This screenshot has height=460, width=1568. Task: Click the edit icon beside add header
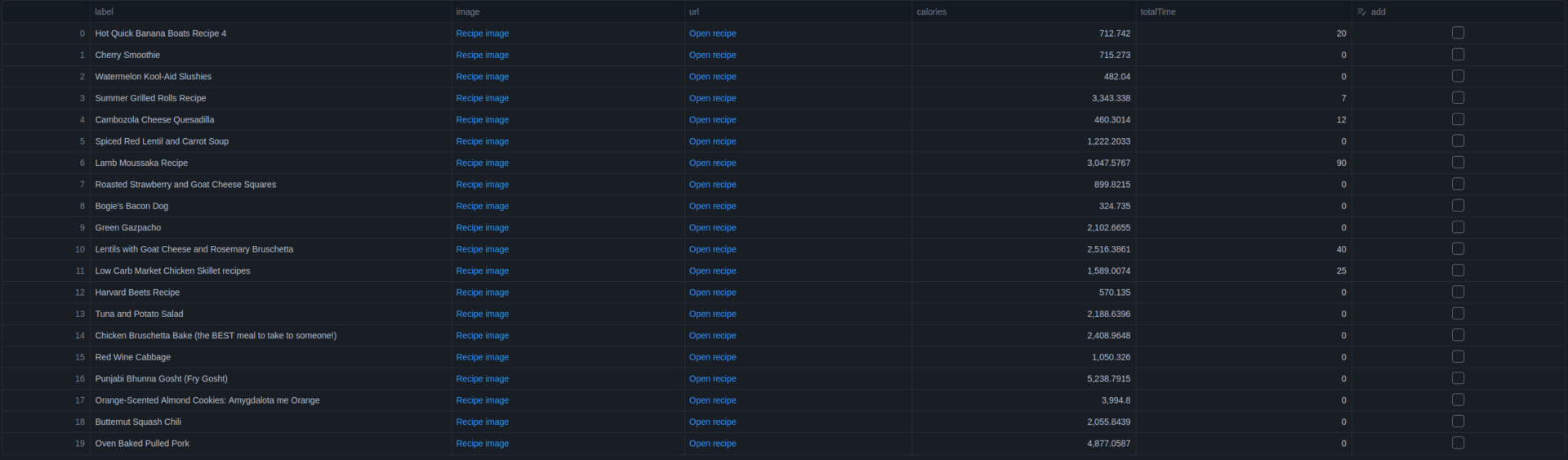1361,12
